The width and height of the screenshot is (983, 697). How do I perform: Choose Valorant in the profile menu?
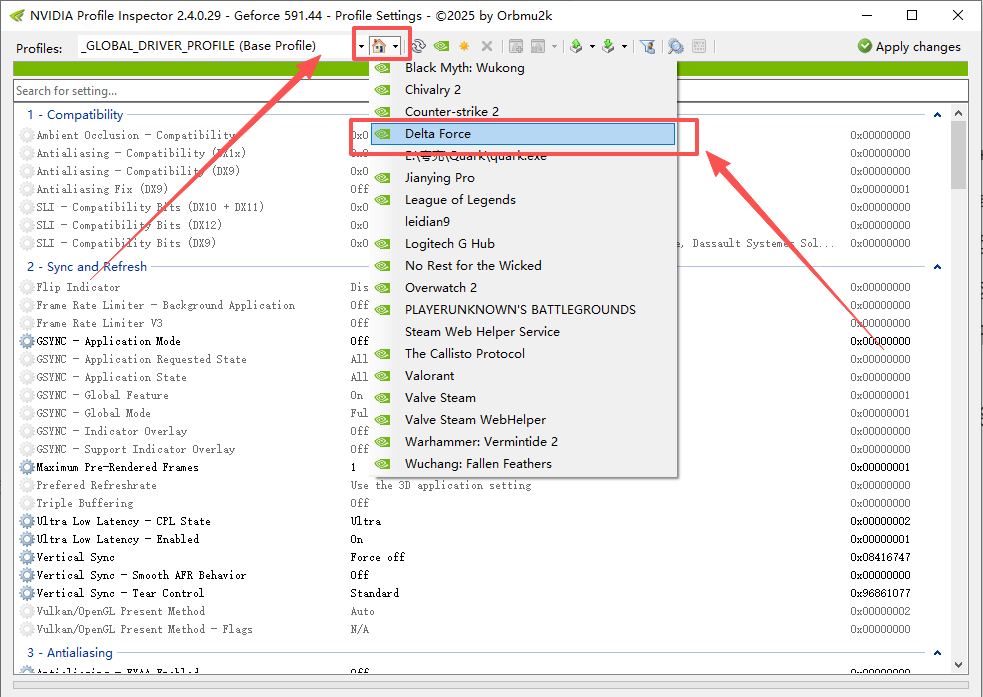(429, 376)
